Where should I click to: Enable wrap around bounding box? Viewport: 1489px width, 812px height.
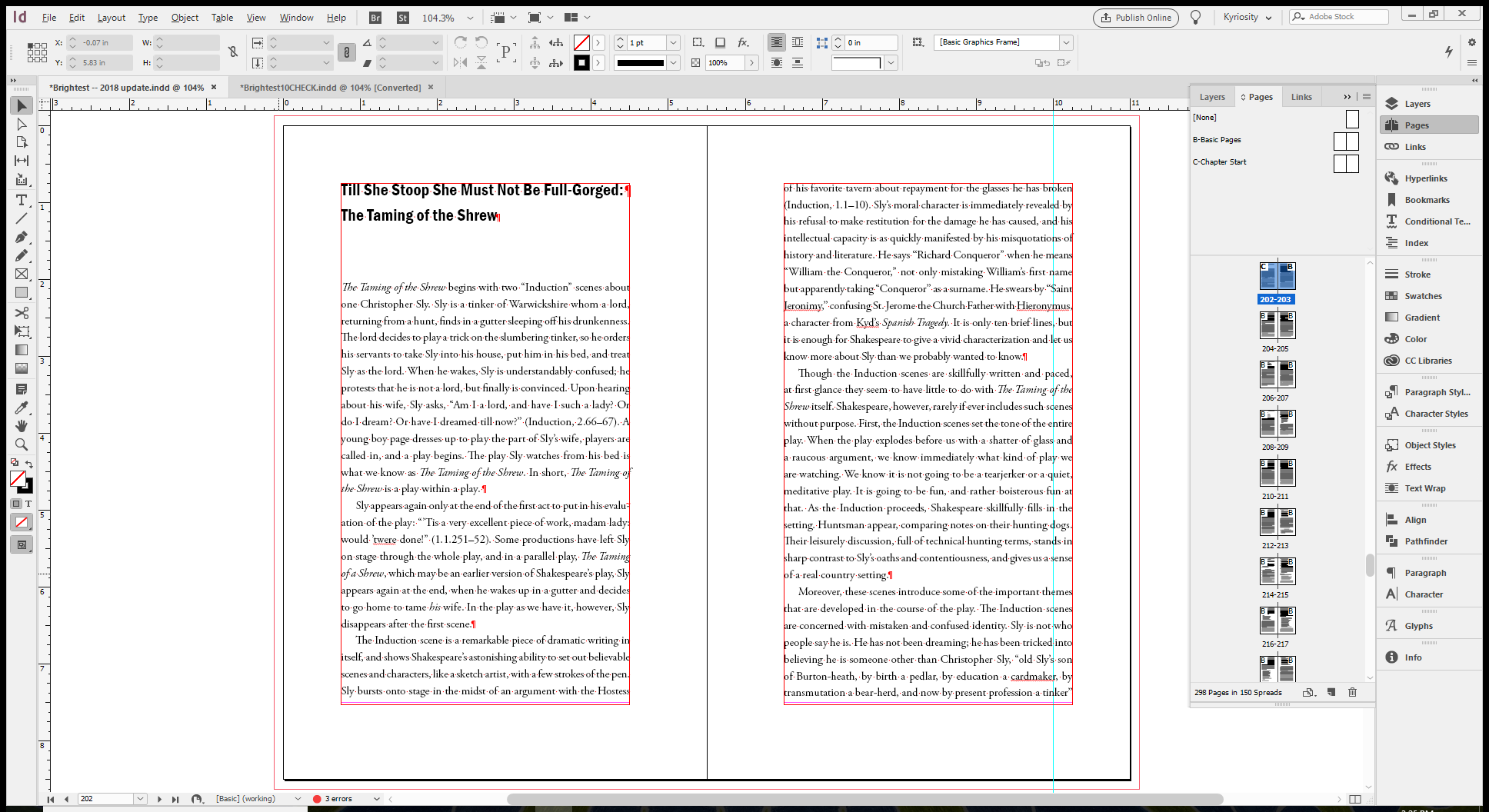pos(798,42)
